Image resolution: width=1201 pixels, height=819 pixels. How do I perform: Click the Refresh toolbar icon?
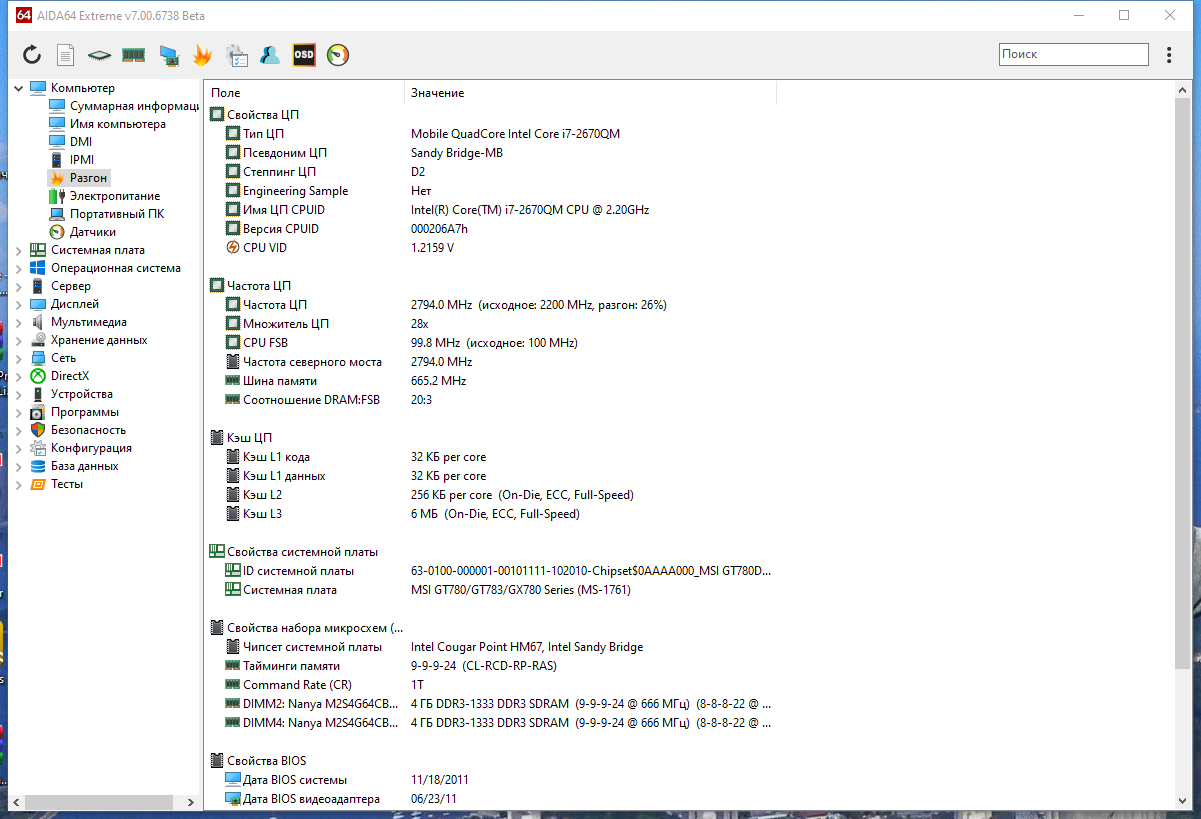click(32, 55)
